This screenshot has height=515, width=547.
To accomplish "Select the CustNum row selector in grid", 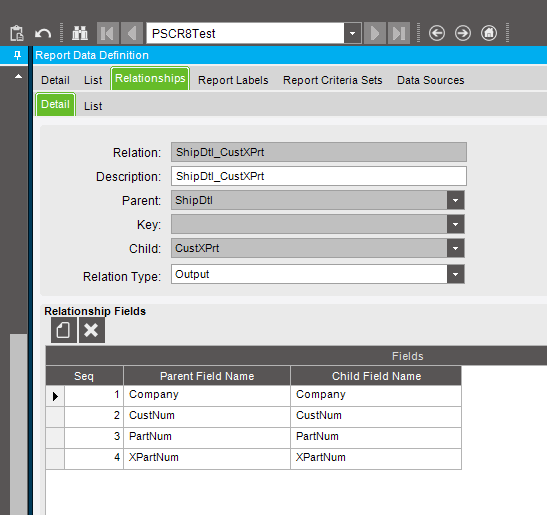I will (55, 417).
